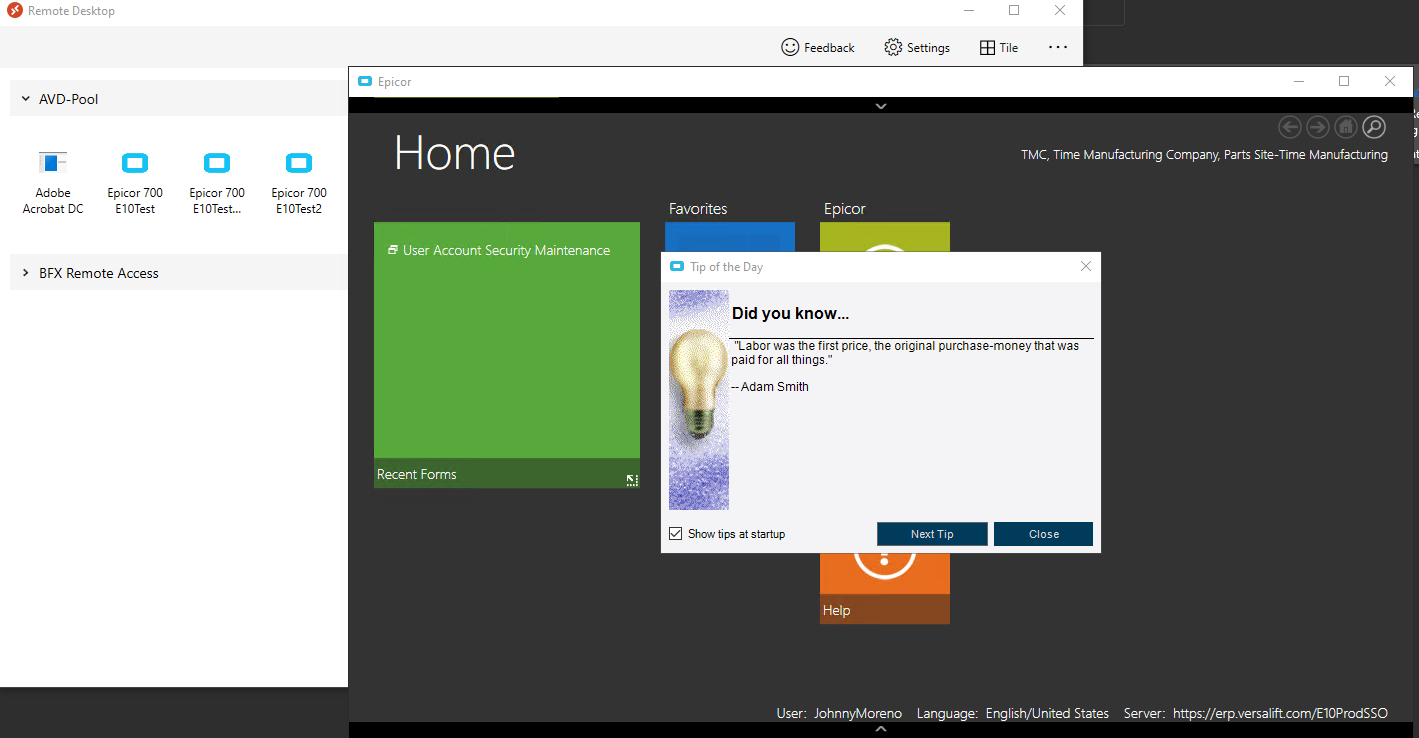The height and width of the screenshot is (738, 1419).
Task: Expand the BFX Remote Access group
Action: tap(26, 273)
